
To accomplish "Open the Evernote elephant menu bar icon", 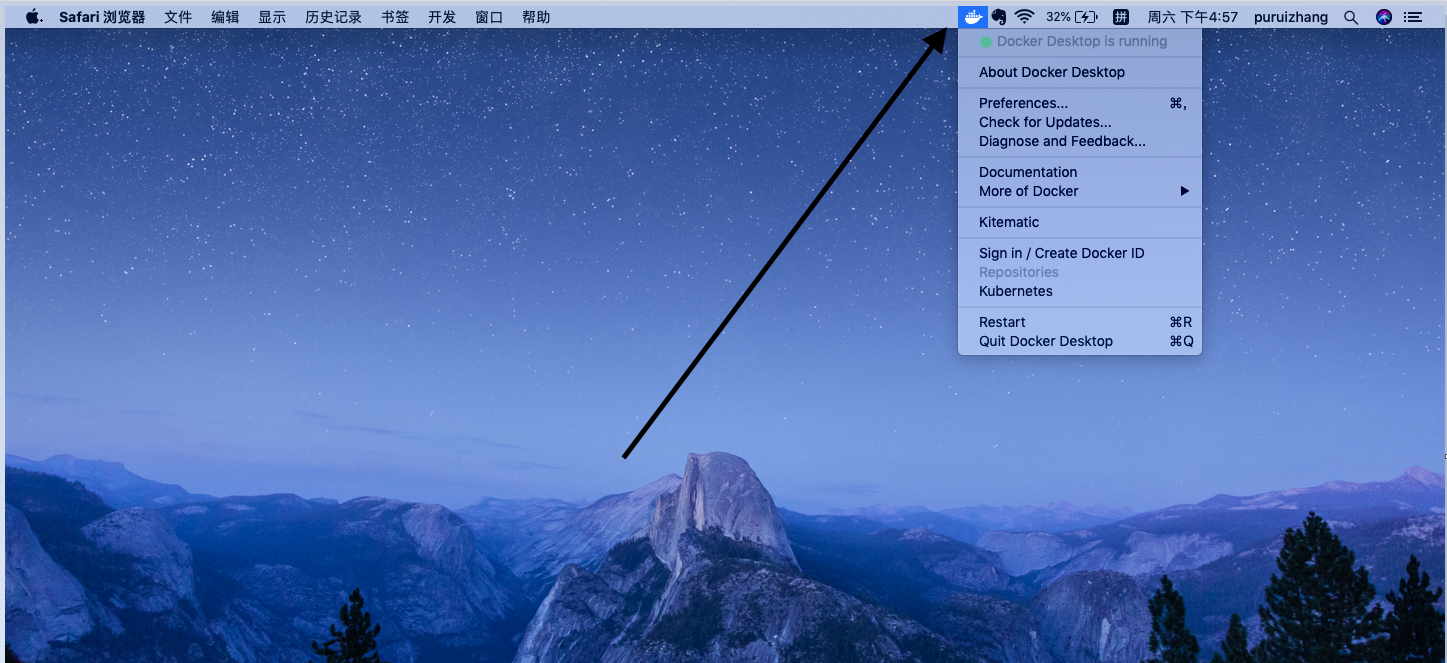I will click(998, 17).
